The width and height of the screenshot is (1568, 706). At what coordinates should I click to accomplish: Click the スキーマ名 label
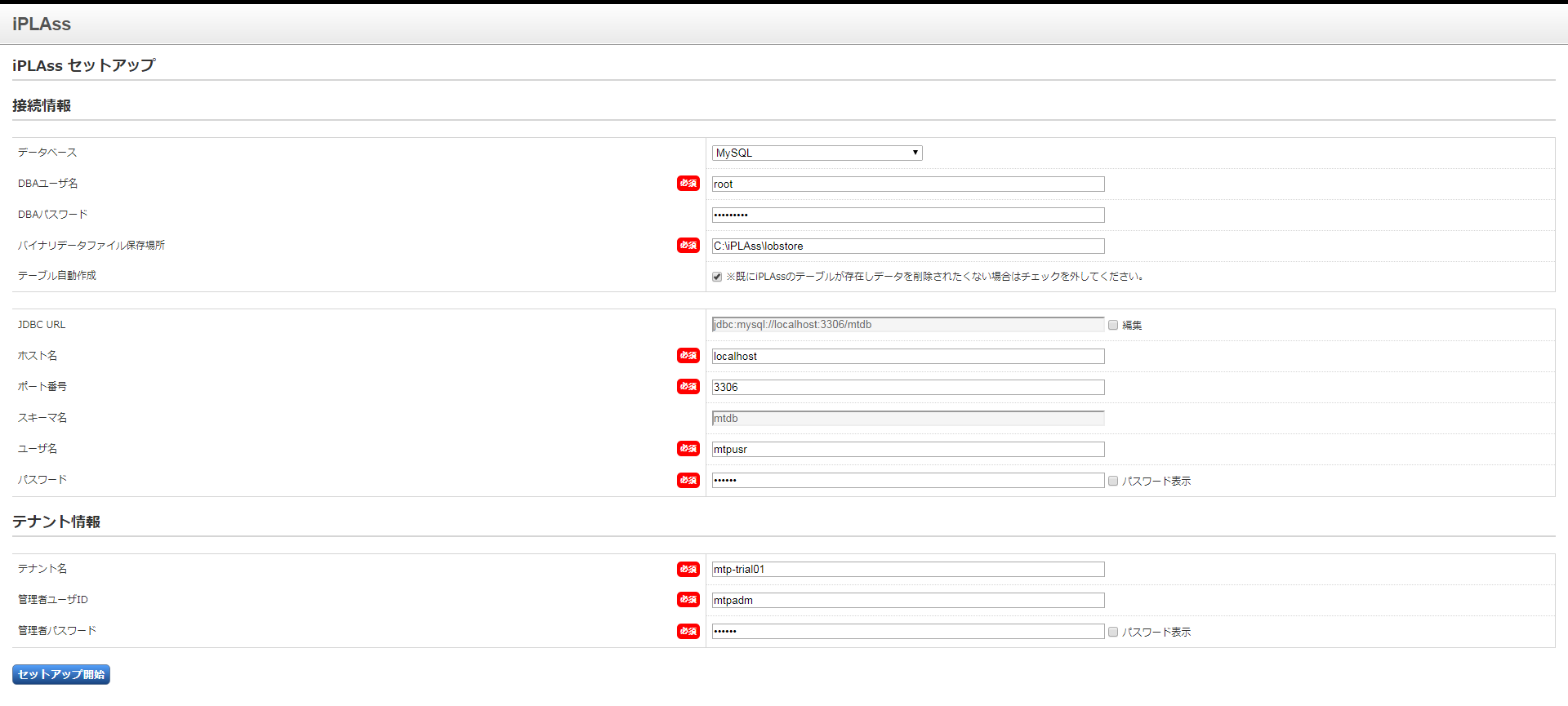click(x=42, y=418)
